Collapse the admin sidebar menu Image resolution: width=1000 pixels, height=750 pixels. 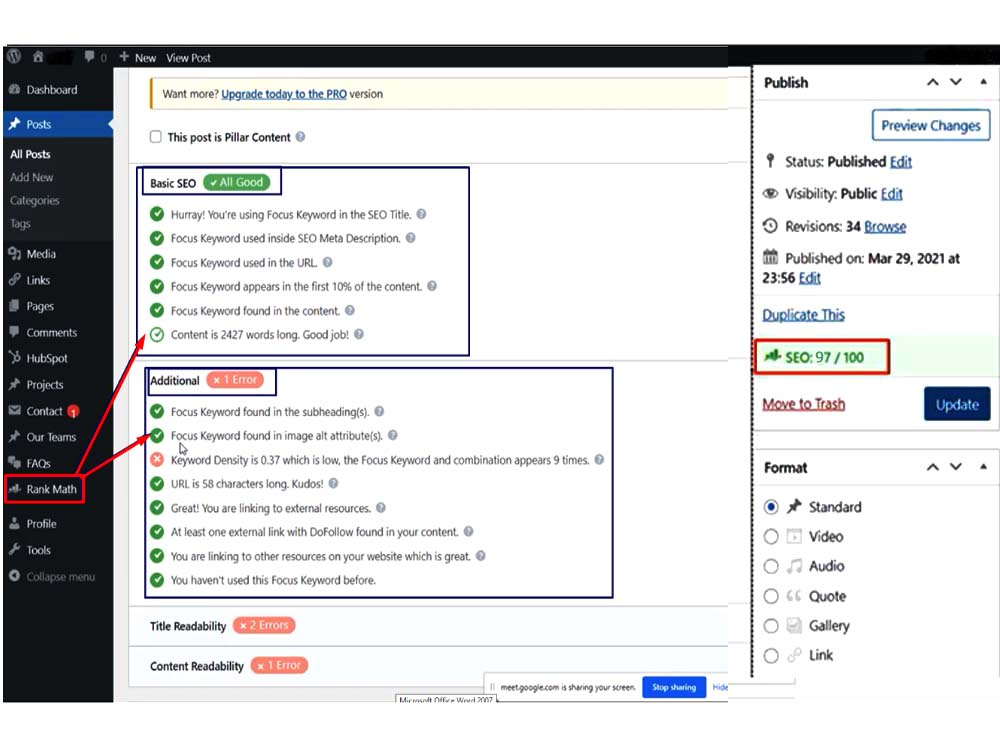point(52,577)
